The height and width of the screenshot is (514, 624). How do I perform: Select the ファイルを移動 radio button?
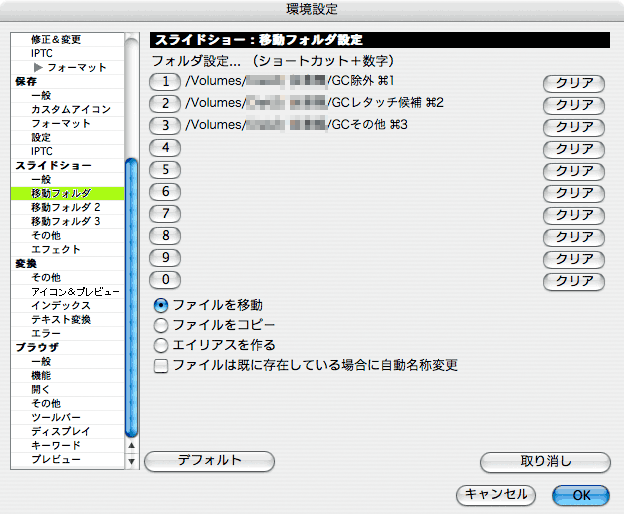coord(161,305)
